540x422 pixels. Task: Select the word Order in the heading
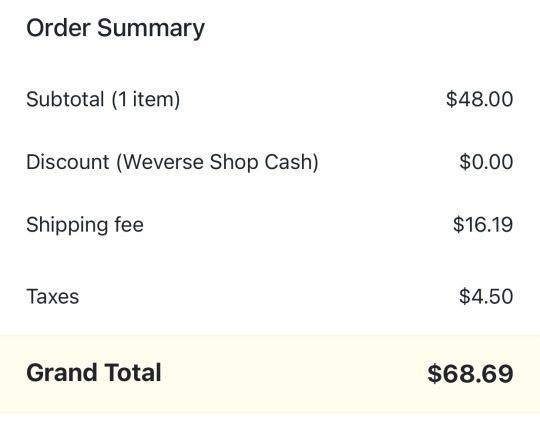(58, 28)
